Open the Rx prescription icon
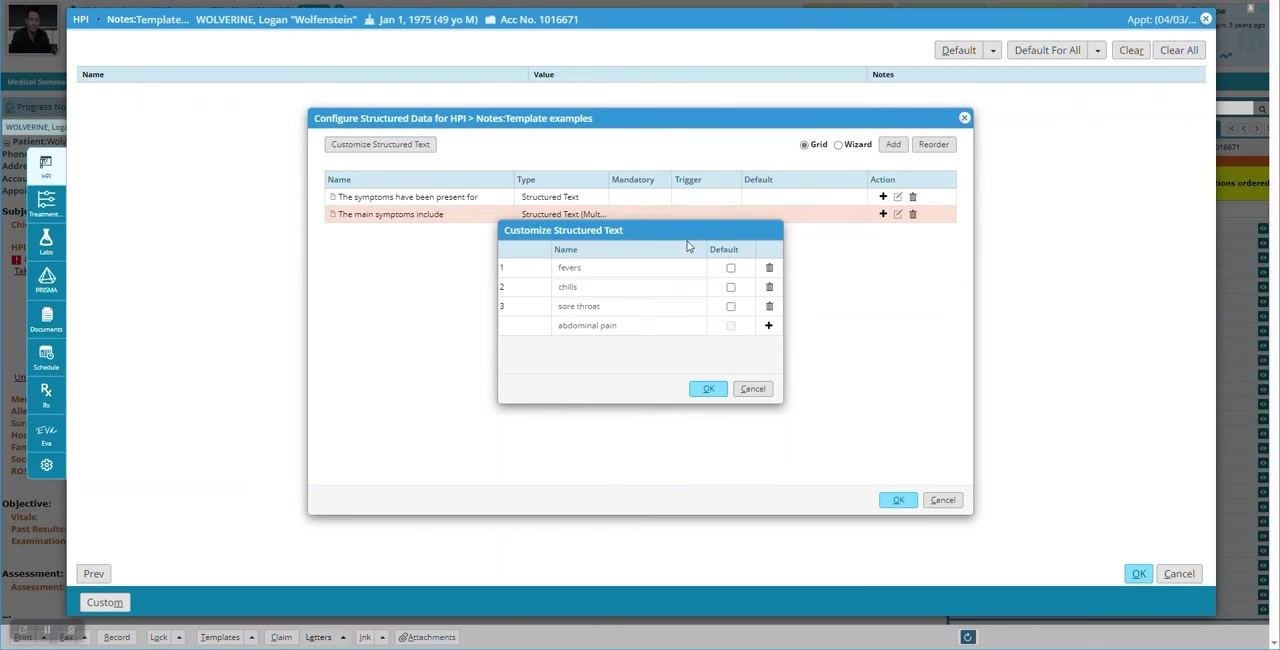The height and width of the screenshot is (650, 1280). [x=46, y=395]
